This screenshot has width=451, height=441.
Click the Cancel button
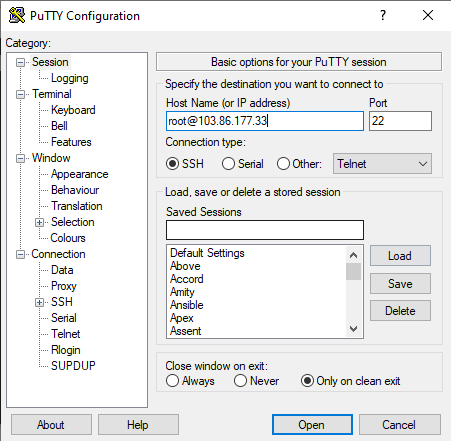tap(399, 425)
